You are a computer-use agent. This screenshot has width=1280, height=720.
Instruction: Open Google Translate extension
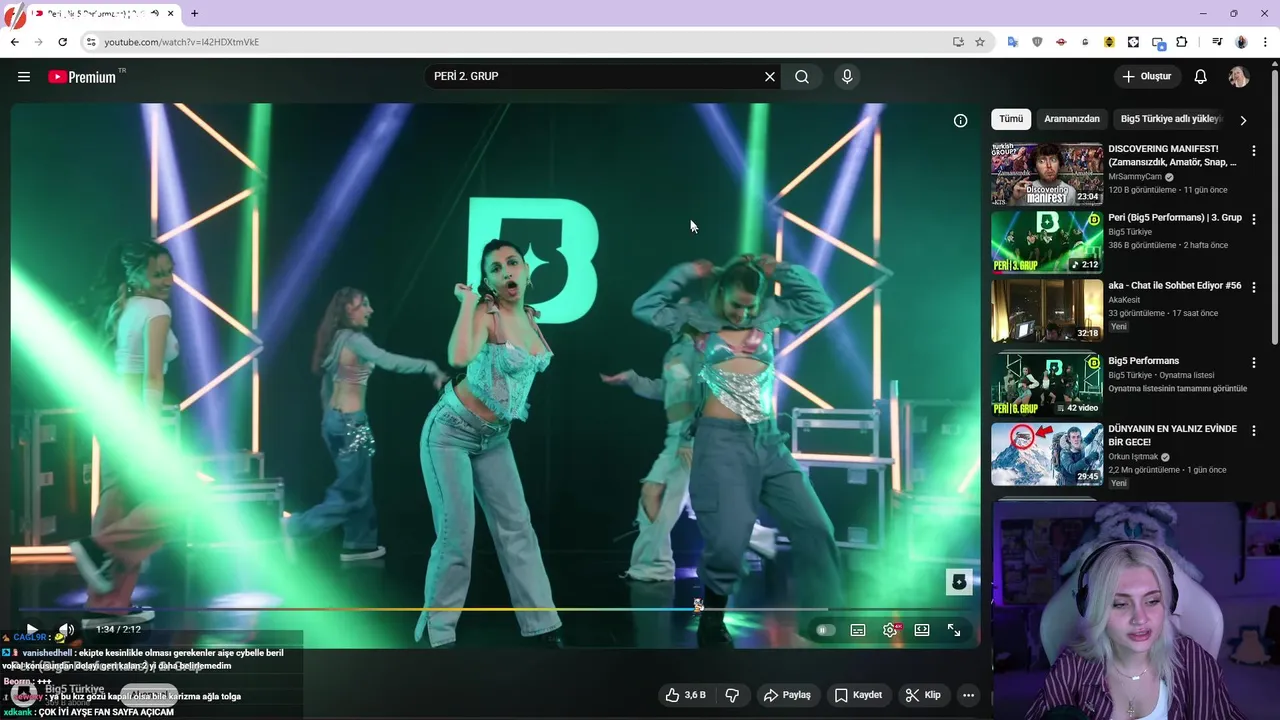click(x=1013, y=42)
